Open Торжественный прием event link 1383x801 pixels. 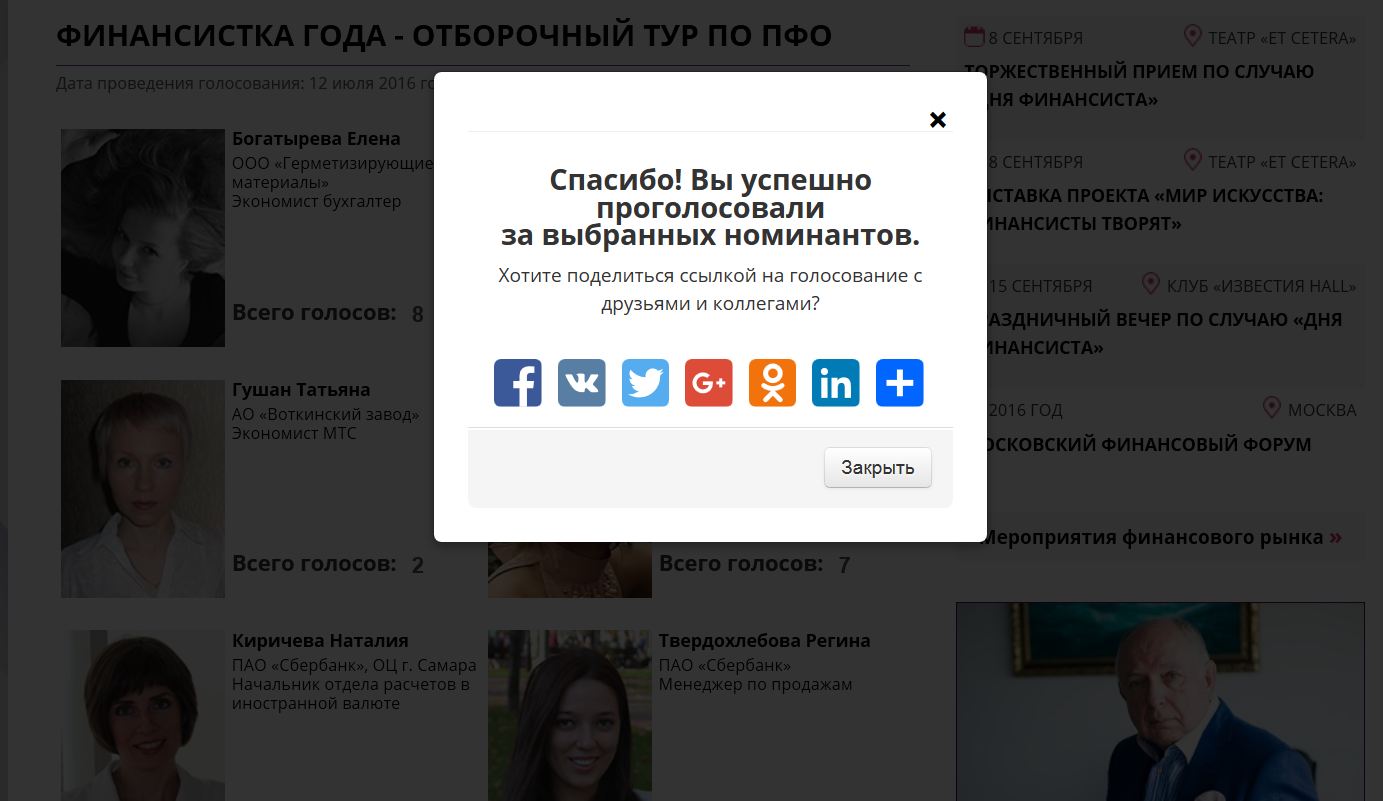[x=1139, y=86]
